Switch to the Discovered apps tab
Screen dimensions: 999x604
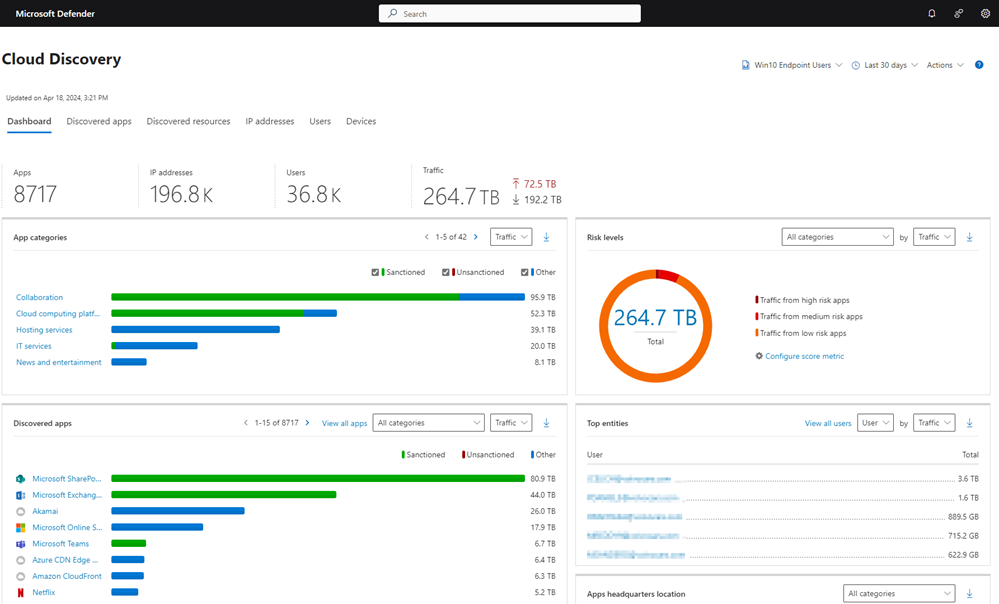99,121
